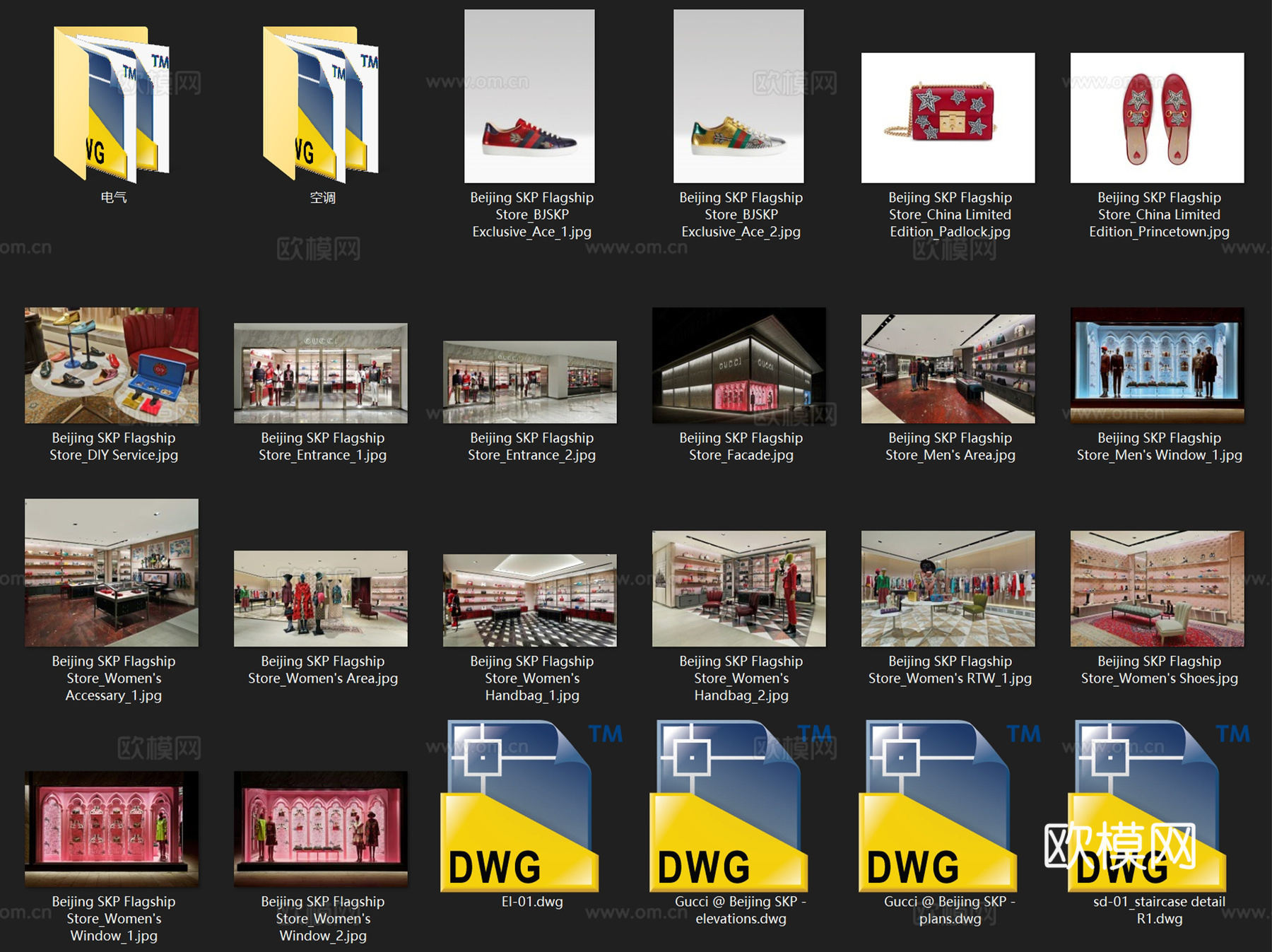Click the Store_DIY Service.jpg file name
The width and height of the screenshot is (1272, 952).
[114, 447]
